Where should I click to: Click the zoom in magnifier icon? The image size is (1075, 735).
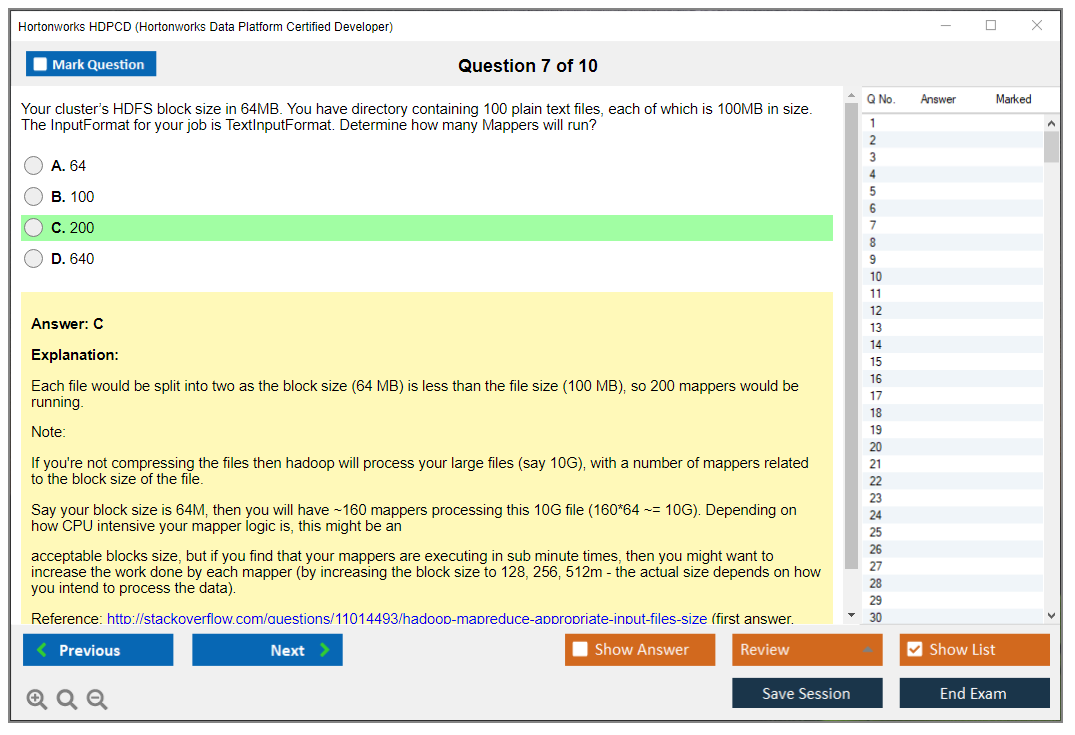click(37, 700)
